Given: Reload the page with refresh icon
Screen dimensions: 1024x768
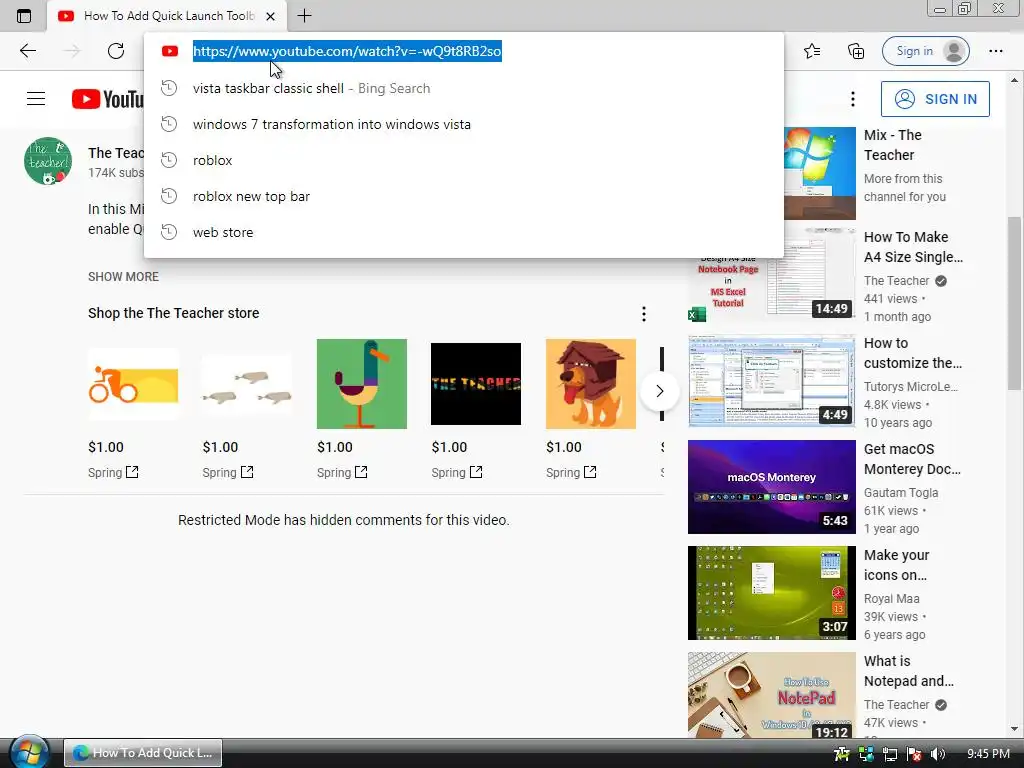Looking at the screenshot, I should point(116,51).
